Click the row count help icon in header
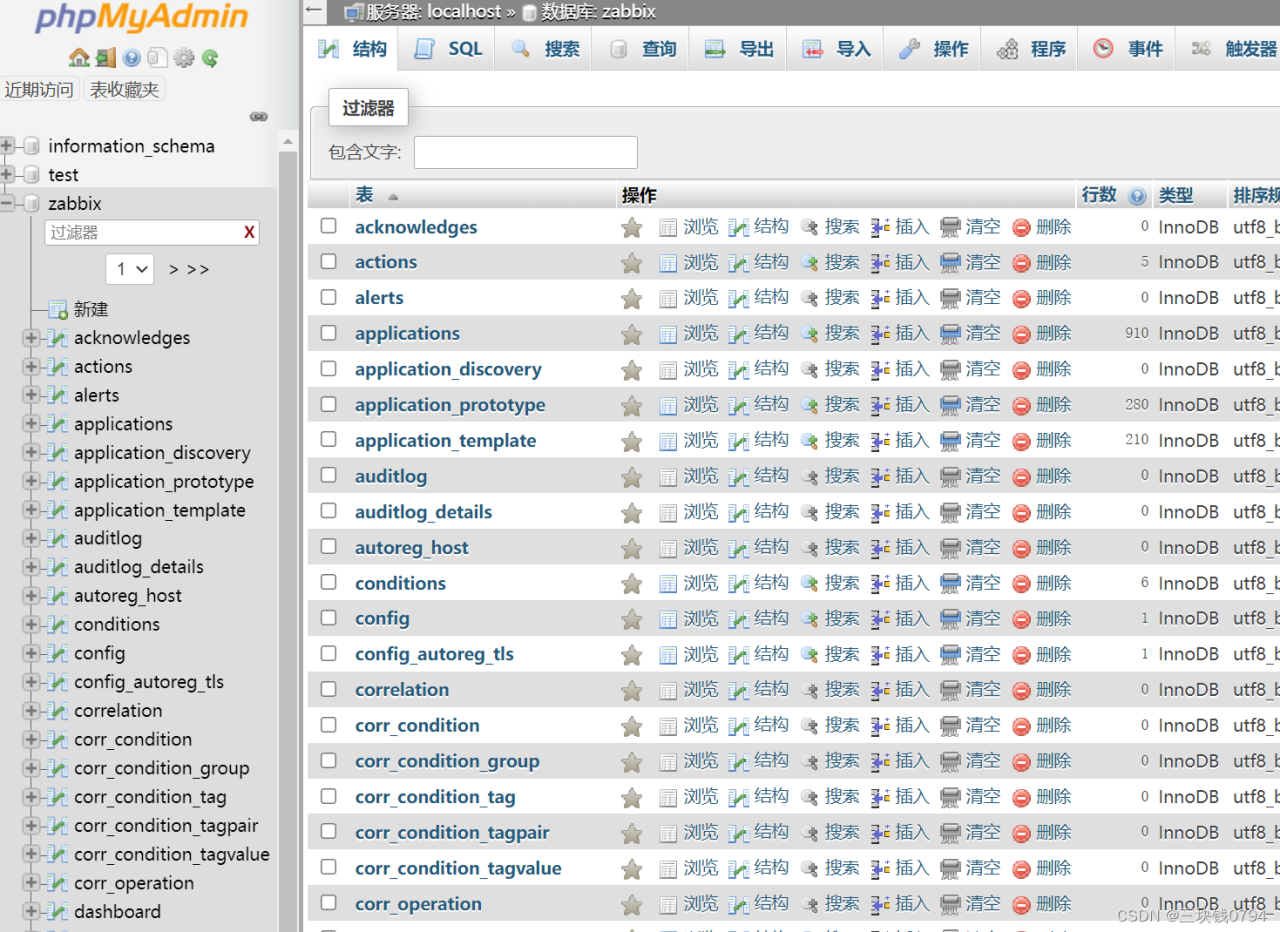The width and height of the screenshot is (1280, 932). pyautogui.click(x=1137, y=196)
